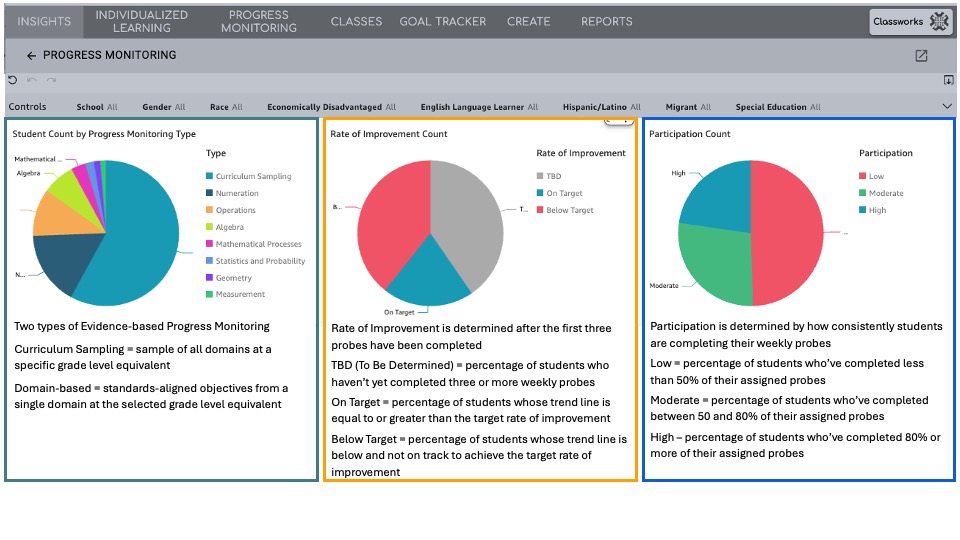This screenshot has width=960, height=540.
Task: Click the 'Controls' label
Action: 27,107
